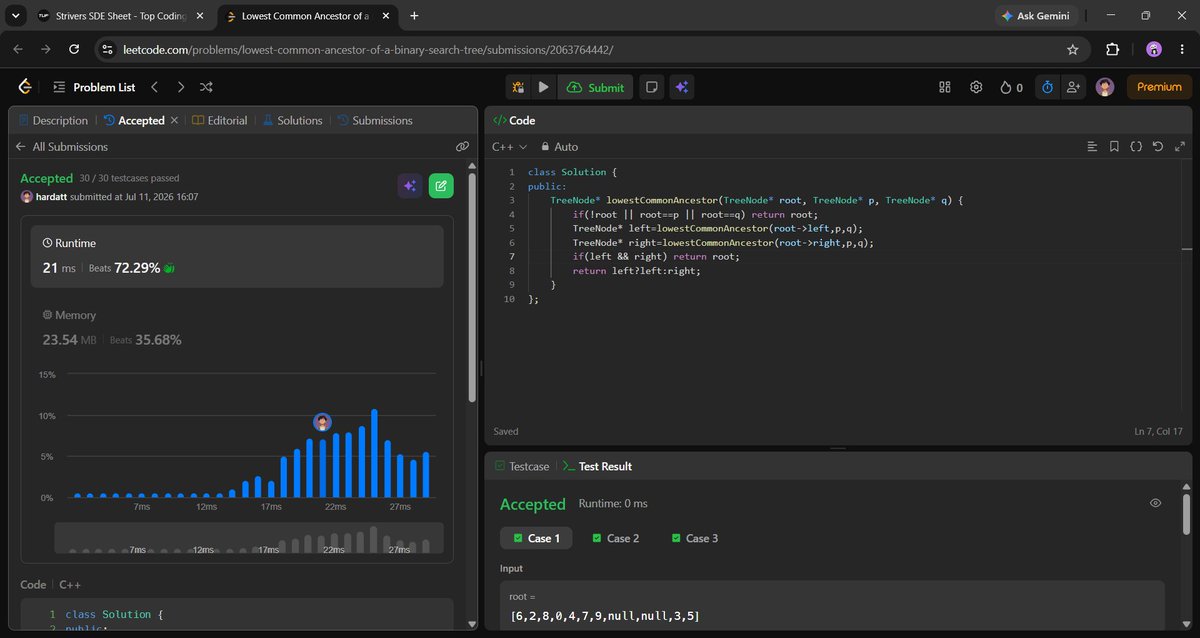Invite a collaborator icon
This screenshot has height=638, width=1200.
pyautogui.click(x=1073, y=87)
